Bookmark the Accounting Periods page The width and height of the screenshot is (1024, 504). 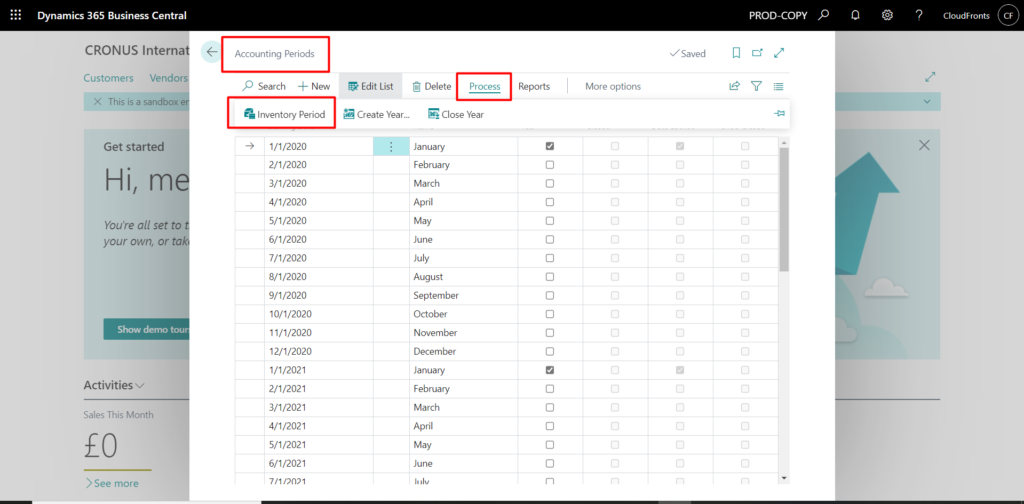click(736, 54)
